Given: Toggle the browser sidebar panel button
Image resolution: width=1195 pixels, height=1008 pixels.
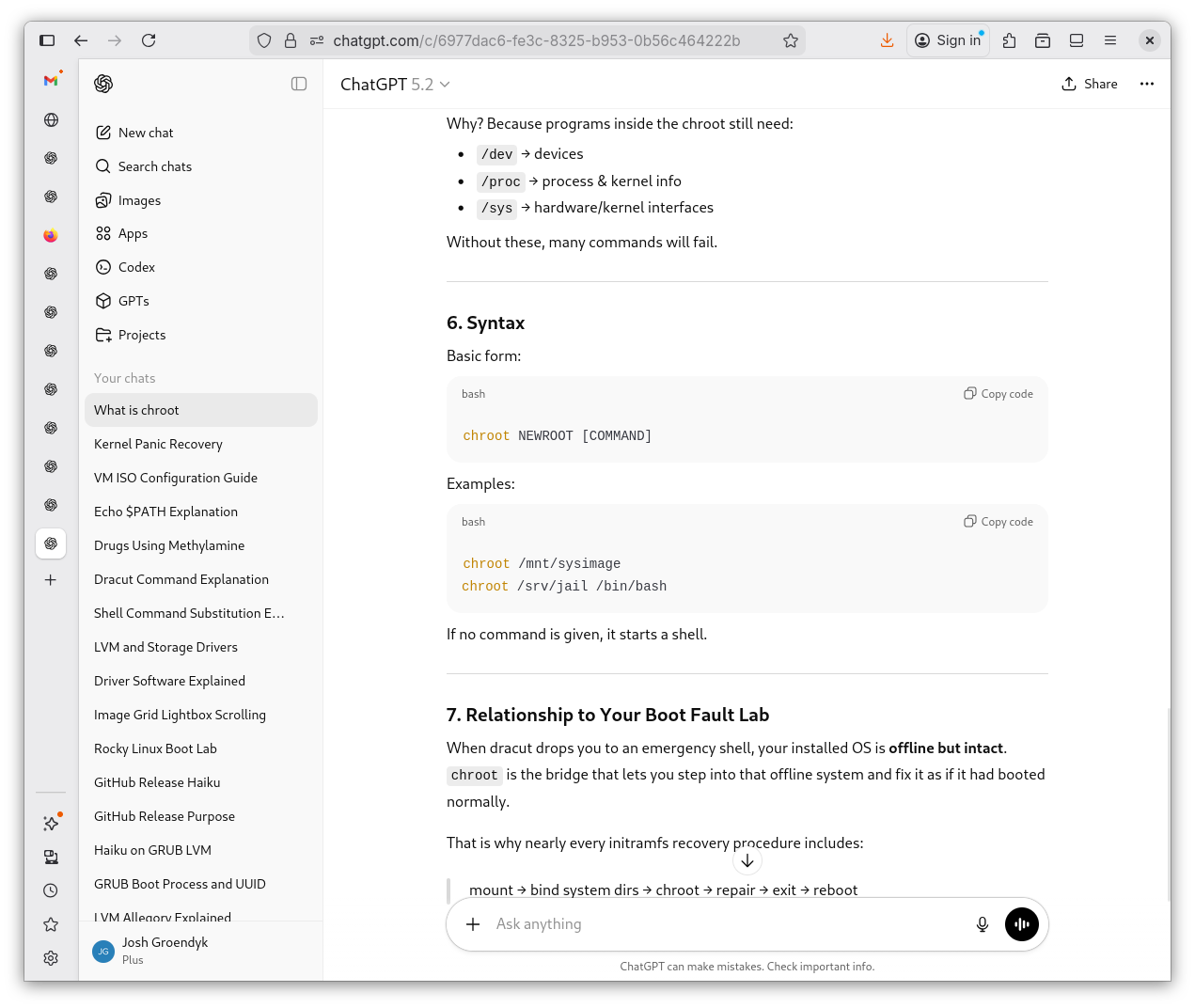Looking at the screenshot, I should pyautogui.click(x=47, y=40).
